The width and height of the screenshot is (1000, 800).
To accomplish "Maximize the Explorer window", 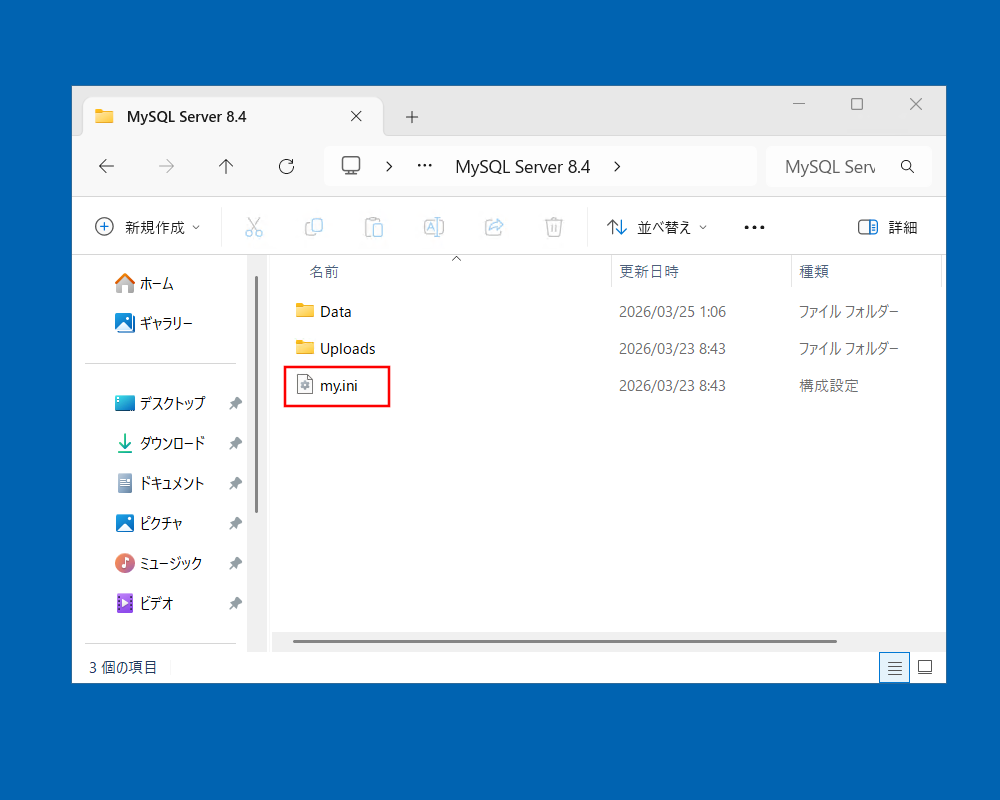I will (857, 103).
